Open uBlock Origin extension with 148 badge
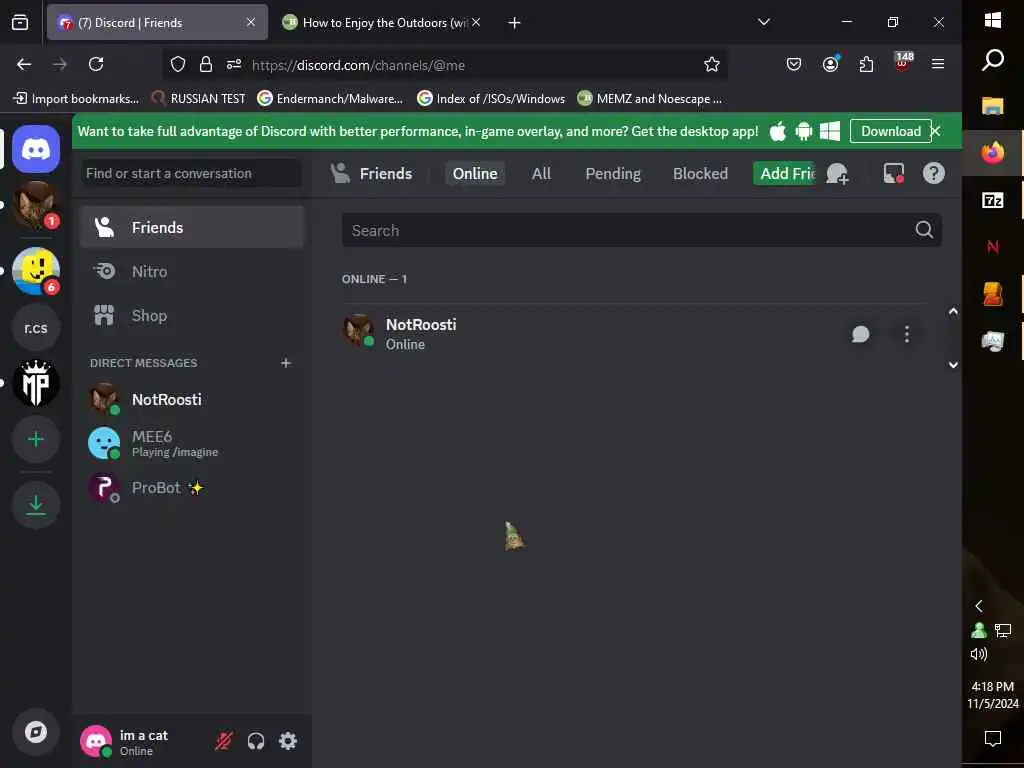The width and height of the screenshot is (1024, 768). [x=903, y=62]
